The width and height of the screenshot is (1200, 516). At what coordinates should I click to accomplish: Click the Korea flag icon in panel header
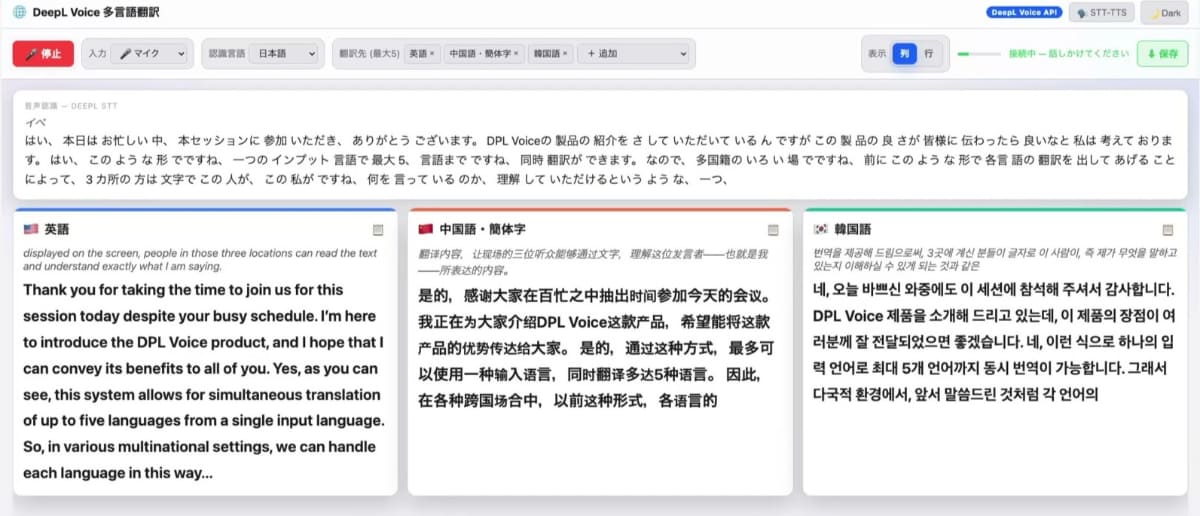821,229
